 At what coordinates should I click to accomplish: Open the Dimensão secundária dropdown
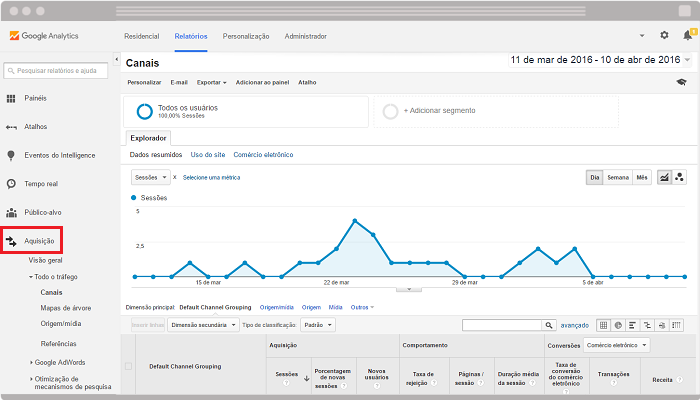tap(203, 325)
